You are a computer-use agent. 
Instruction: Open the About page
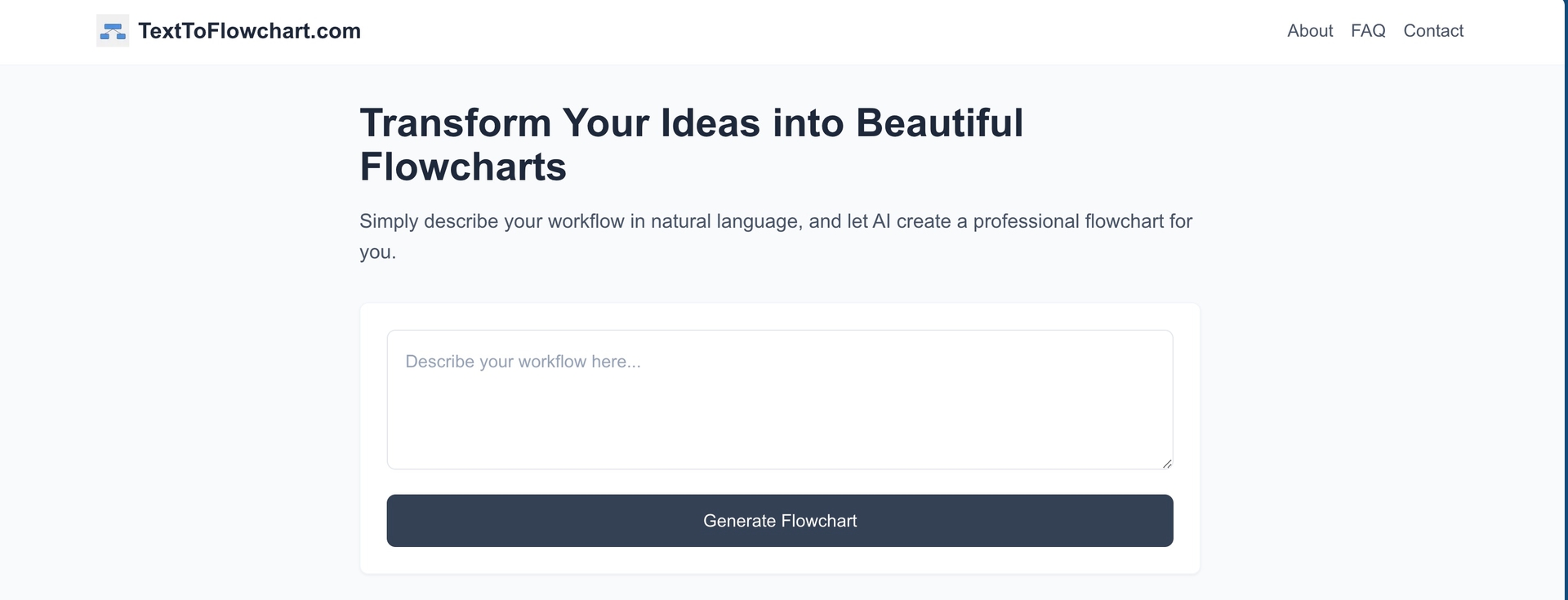(x=1309, y=31)
